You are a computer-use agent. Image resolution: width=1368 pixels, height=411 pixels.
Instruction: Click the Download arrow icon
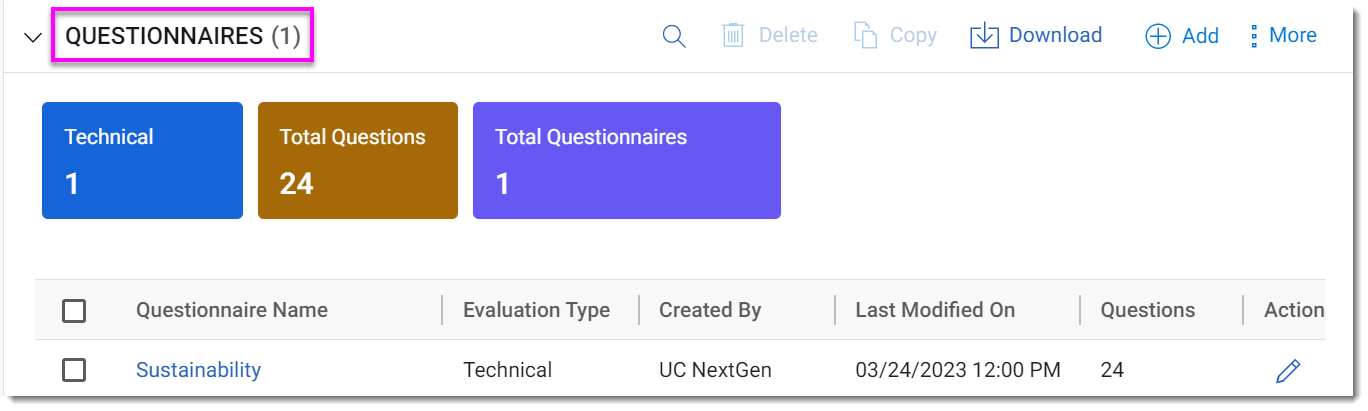(985, 36)
